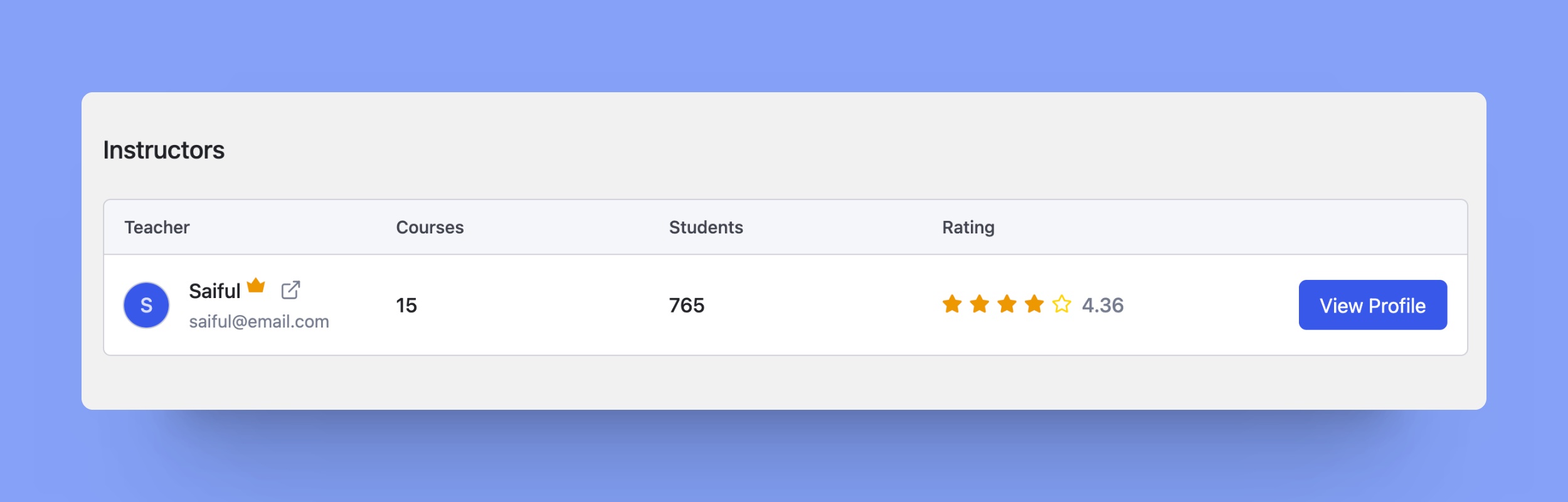Click the Instructors heading

click(164, 150)
